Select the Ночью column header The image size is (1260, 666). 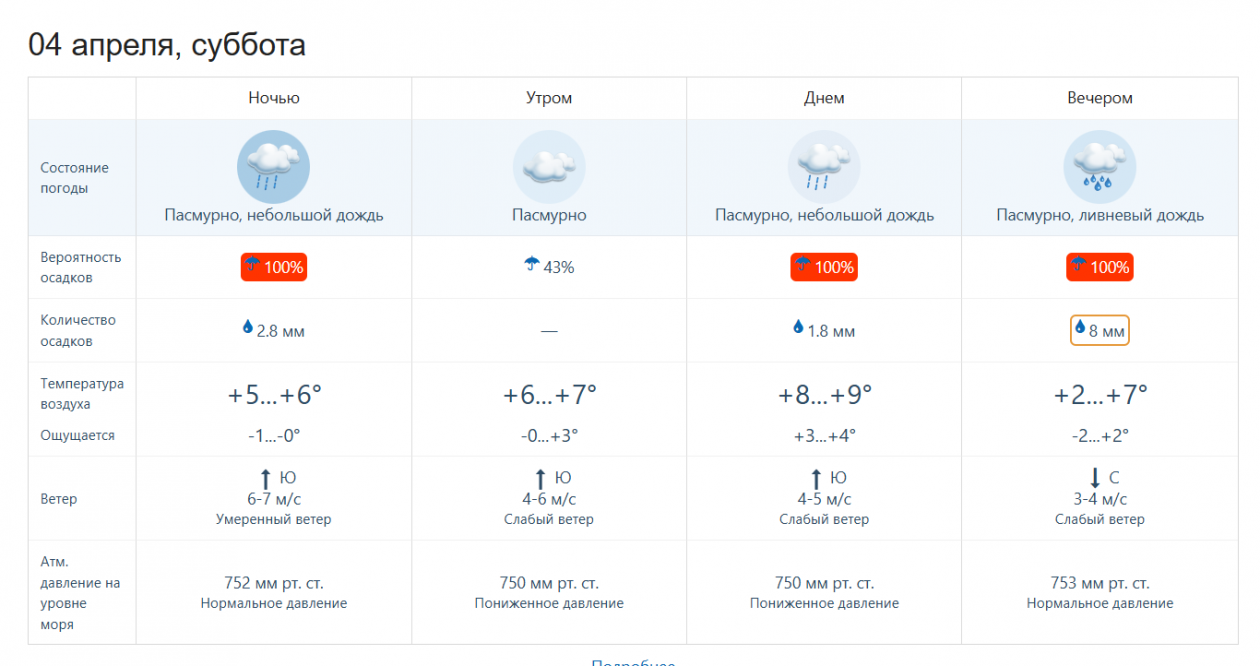click(x=274, y=98)
